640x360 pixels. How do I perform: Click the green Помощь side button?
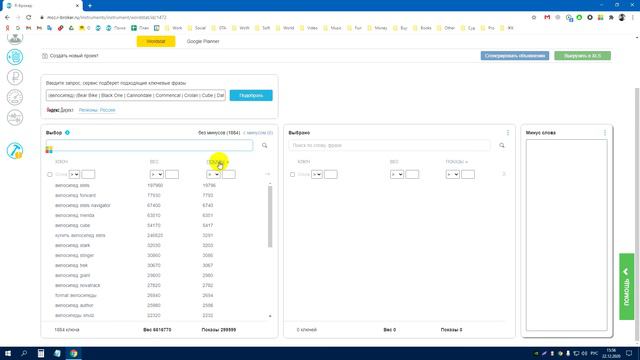tap(627, 287)
